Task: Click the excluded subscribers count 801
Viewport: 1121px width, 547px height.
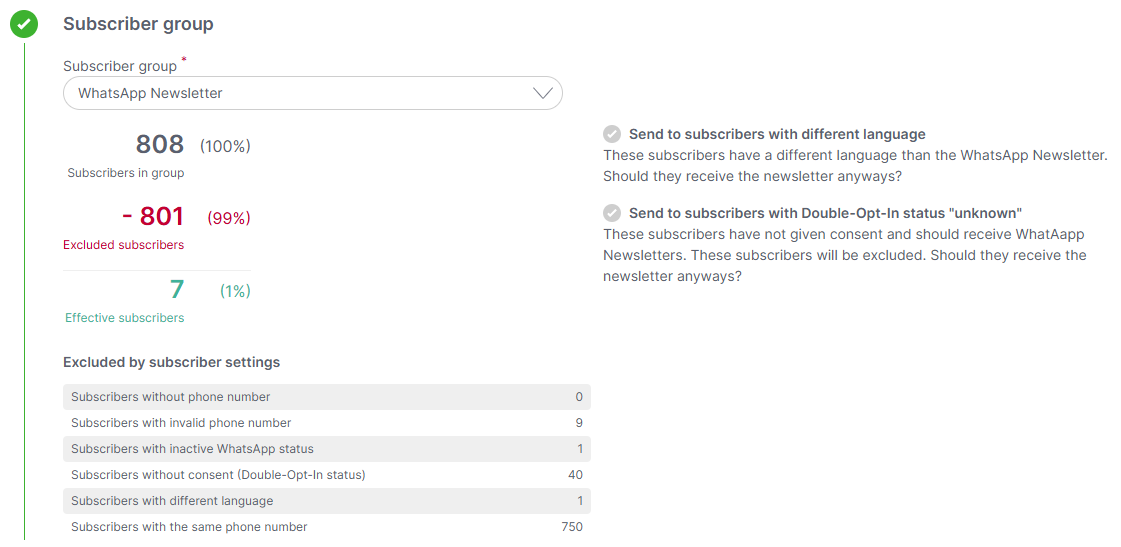Action: pos(152,217)
